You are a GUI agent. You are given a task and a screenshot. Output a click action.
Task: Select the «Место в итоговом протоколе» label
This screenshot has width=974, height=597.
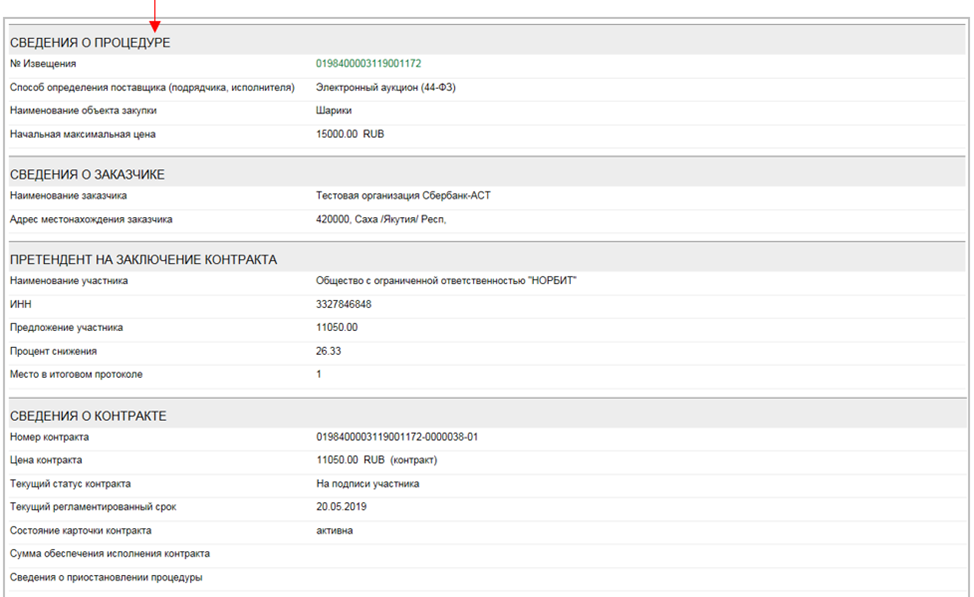[76, 375]
